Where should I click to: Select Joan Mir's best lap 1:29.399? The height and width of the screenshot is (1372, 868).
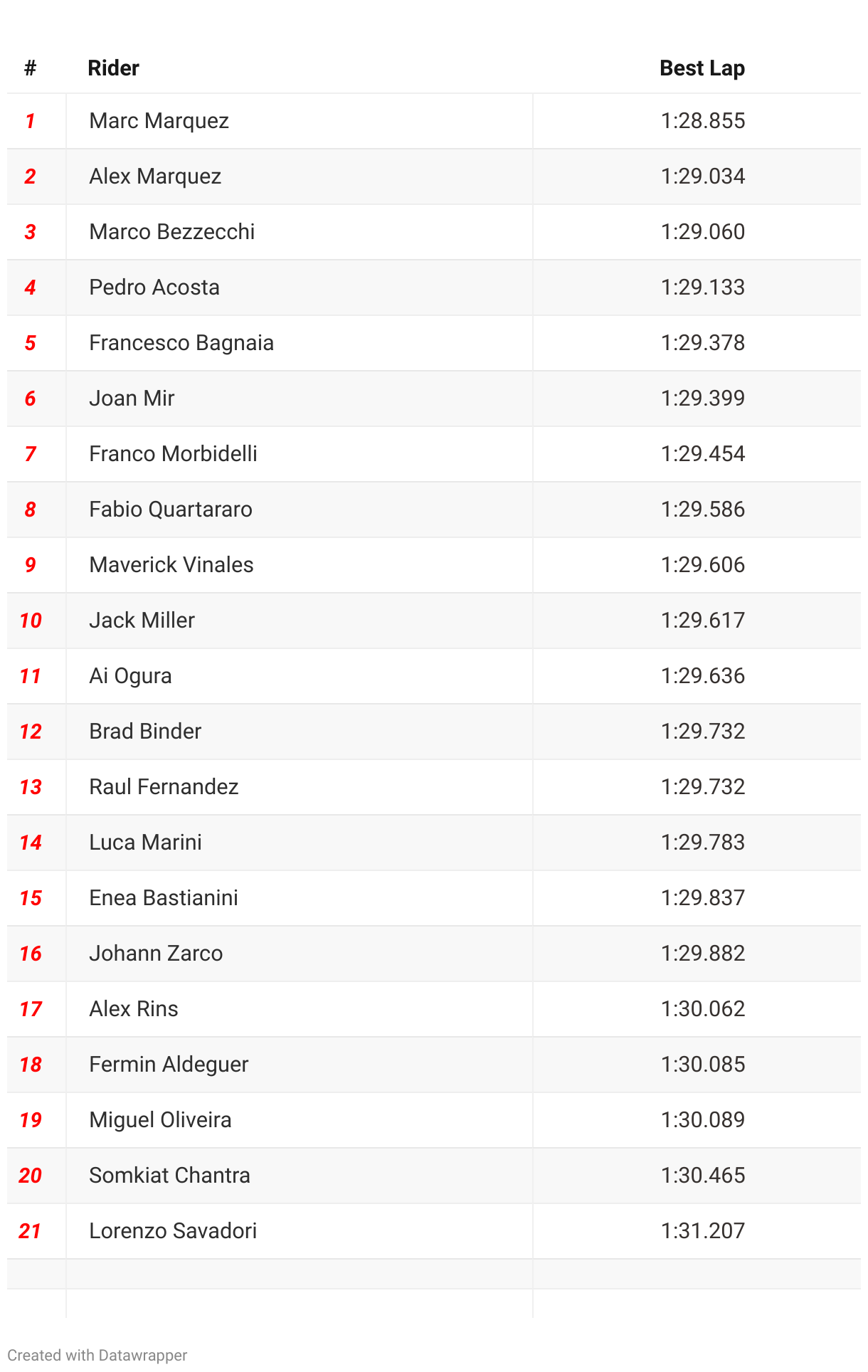pyautogui.click(x=703, y=399)
